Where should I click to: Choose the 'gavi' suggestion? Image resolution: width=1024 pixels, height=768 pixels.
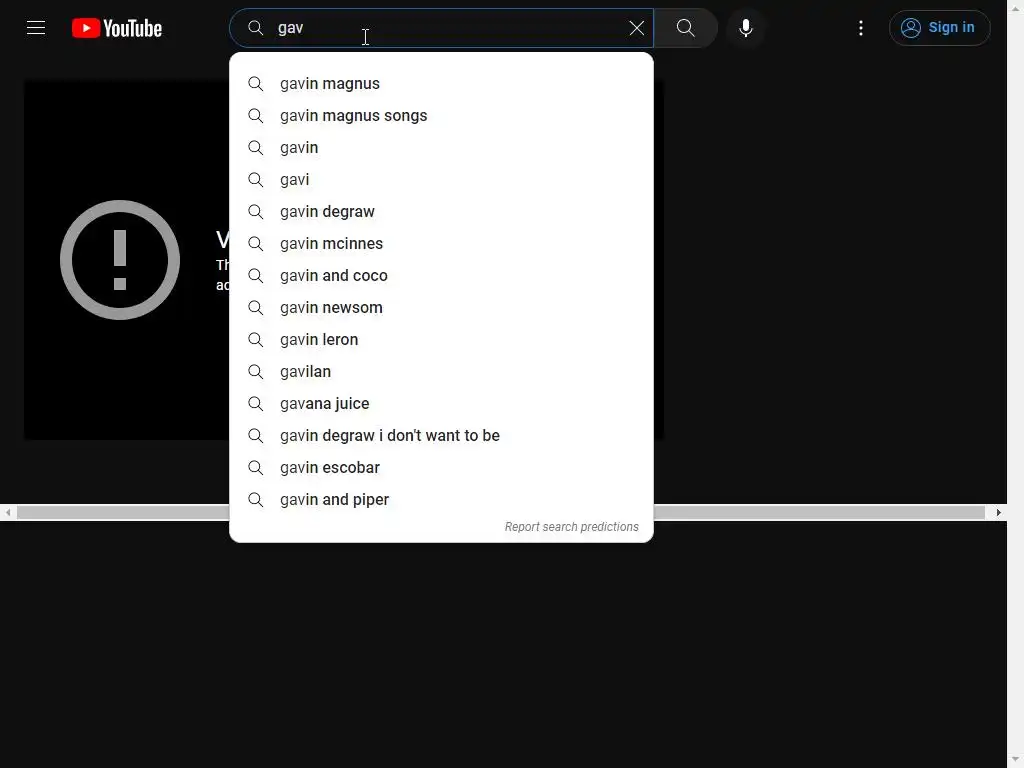click(x=441, y=180)
